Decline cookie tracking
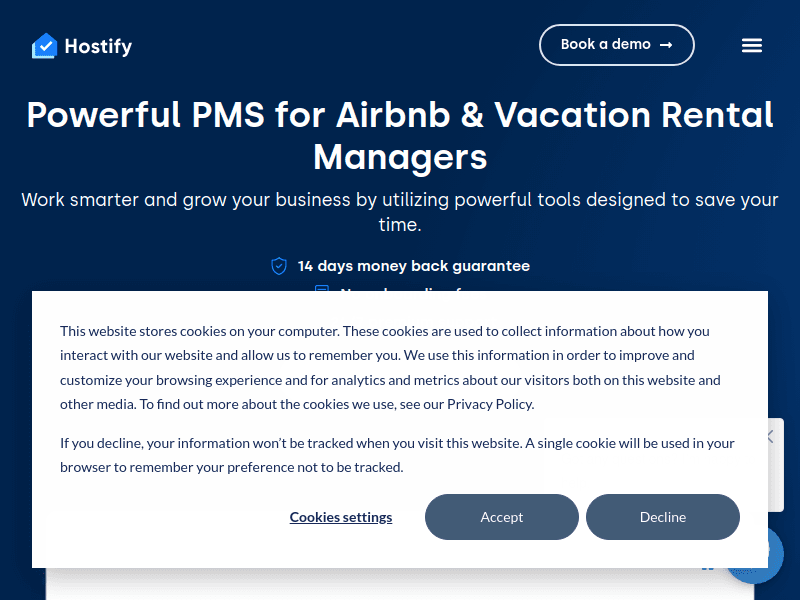 click(x=662, y=517)
